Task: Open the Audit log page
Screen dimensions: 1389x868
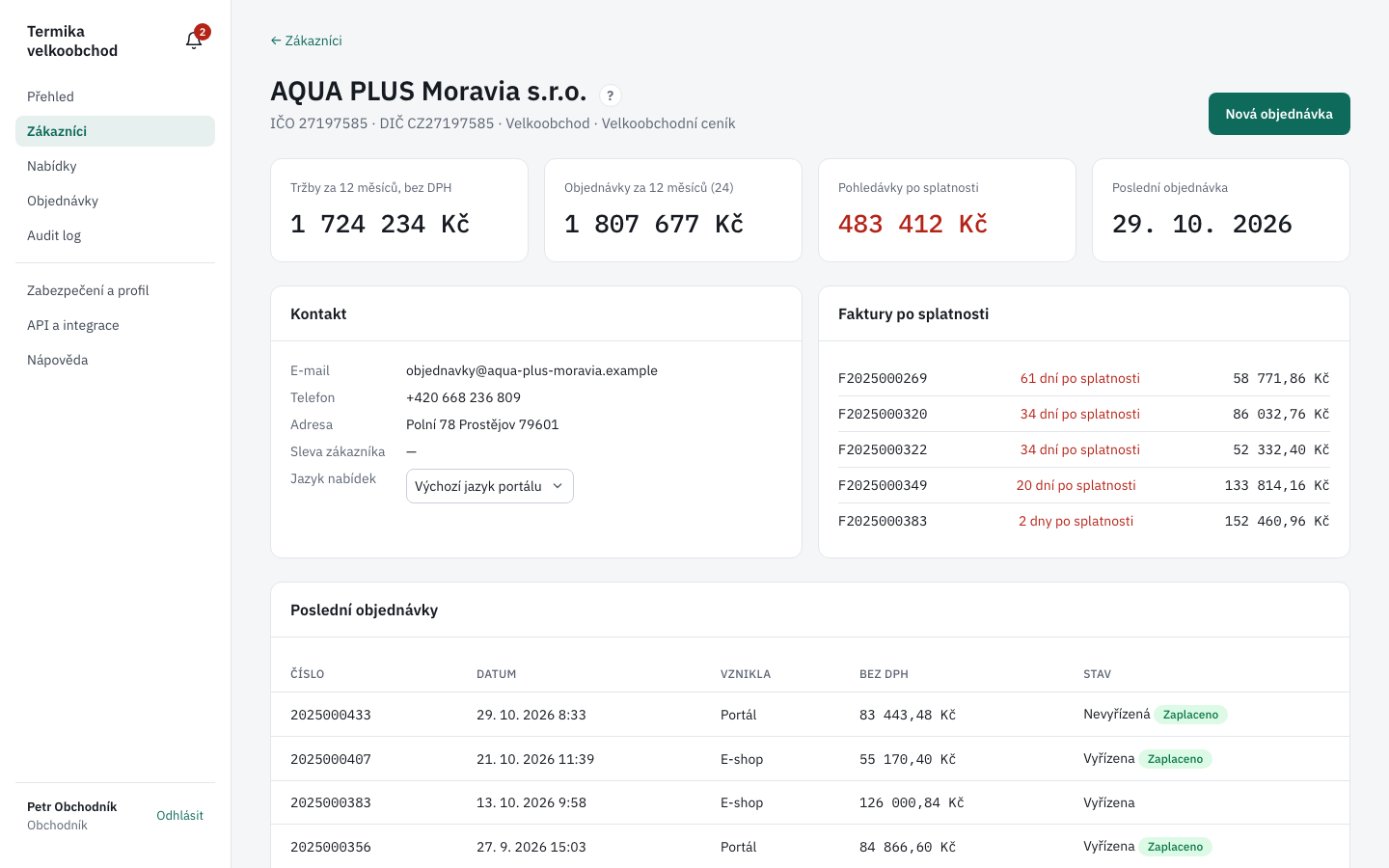Action: [x=115, y=235]
